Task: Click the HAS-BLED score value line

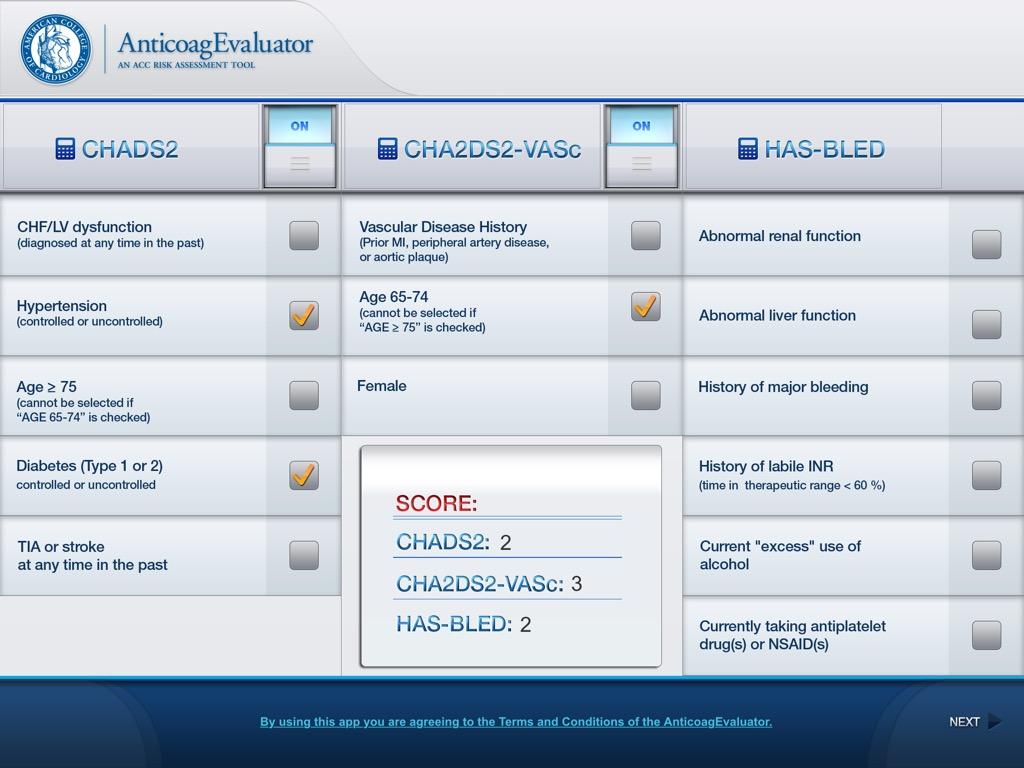Action: point(464,624)
